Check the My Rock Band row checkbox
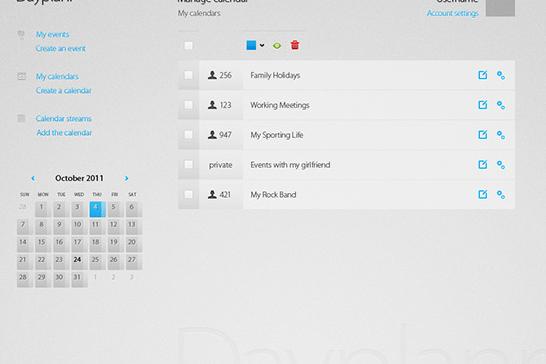The image size is (546, 364). [x=188, y=194]
